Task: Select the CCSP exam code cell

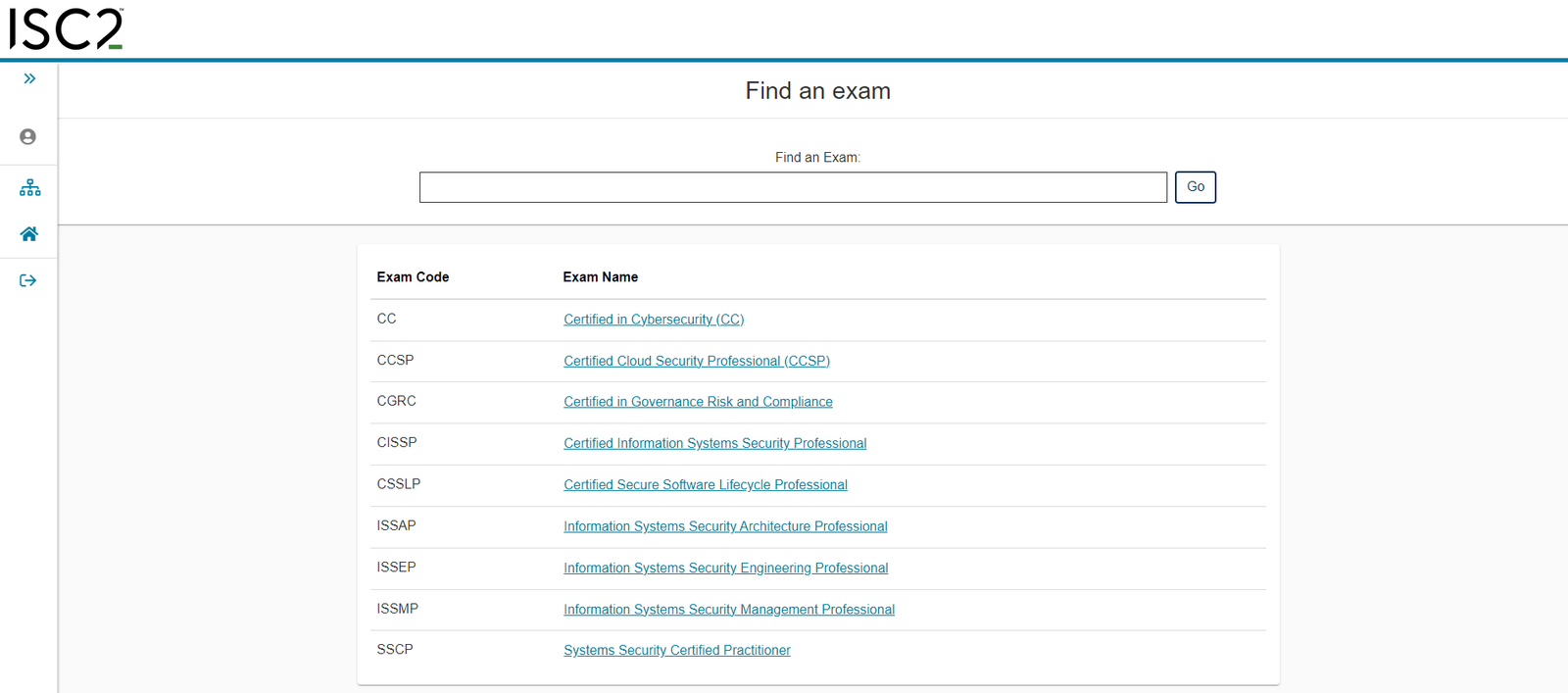Action: [x=395, y=360]
